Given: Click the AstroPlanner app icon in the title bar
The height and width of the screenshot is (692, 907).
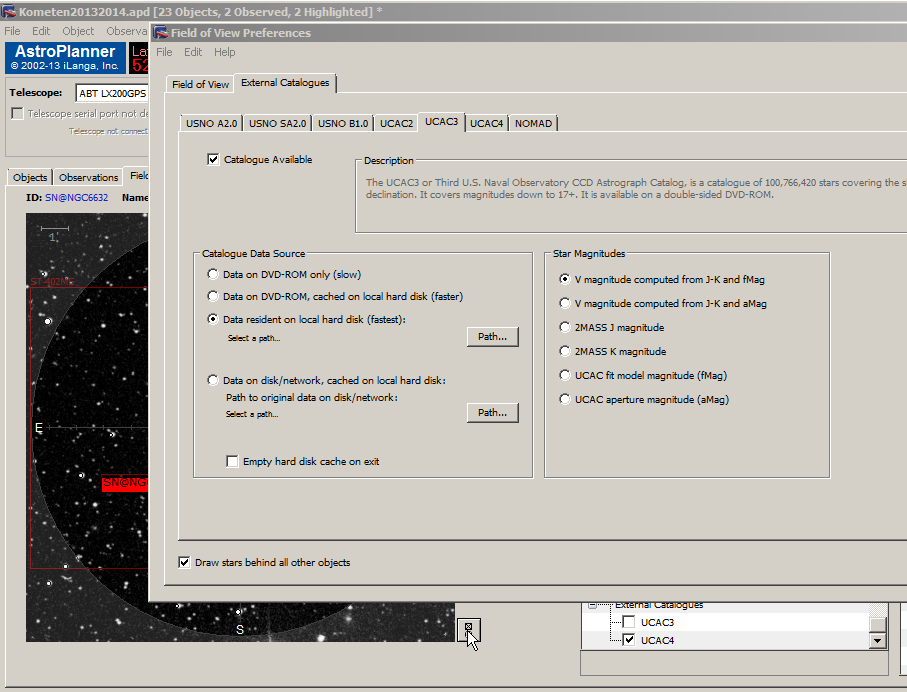Looking at the screenshot, I should coord(9,11).
